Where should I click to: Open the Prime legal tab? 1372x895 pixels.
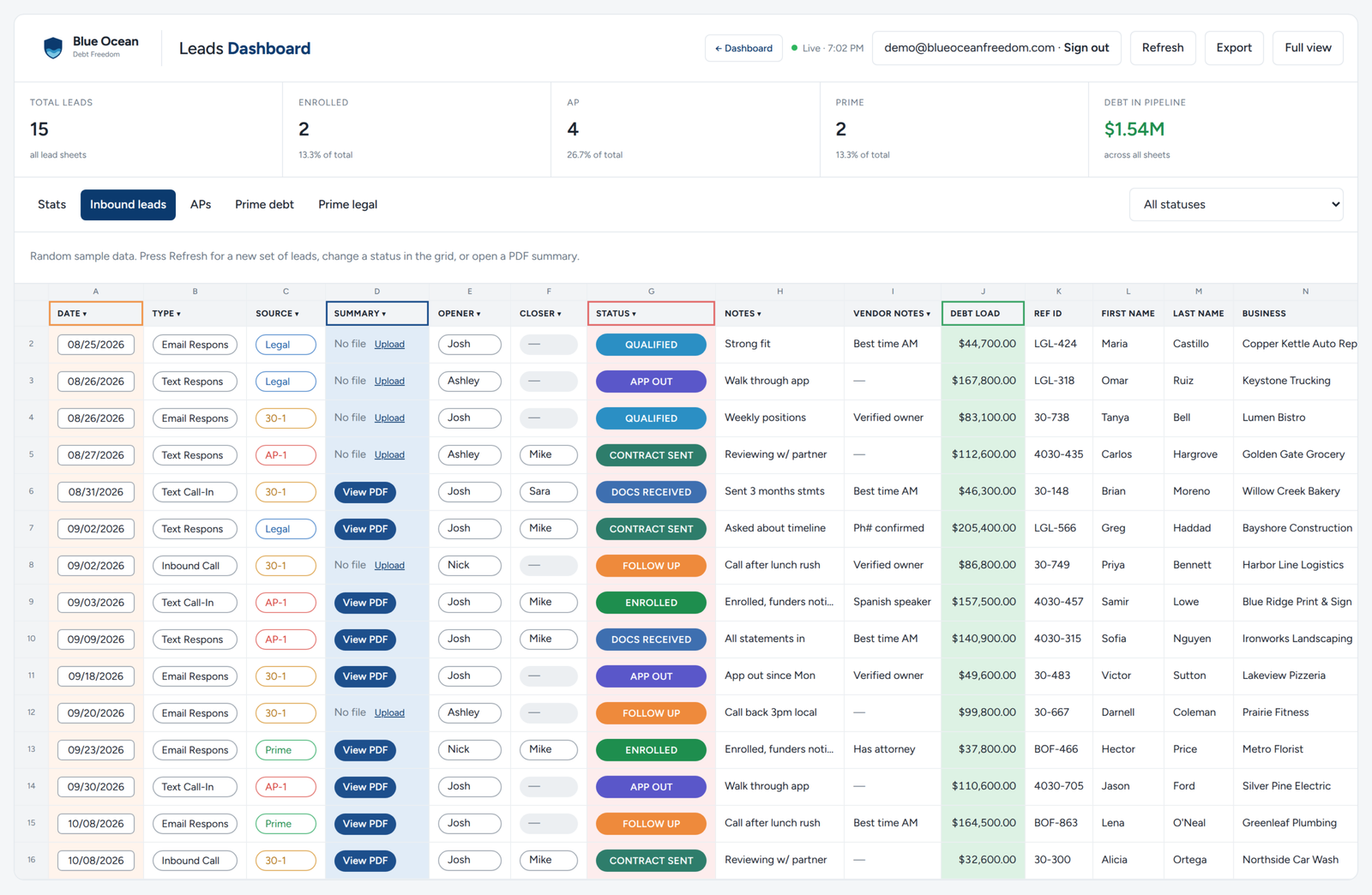click(347, 205)
